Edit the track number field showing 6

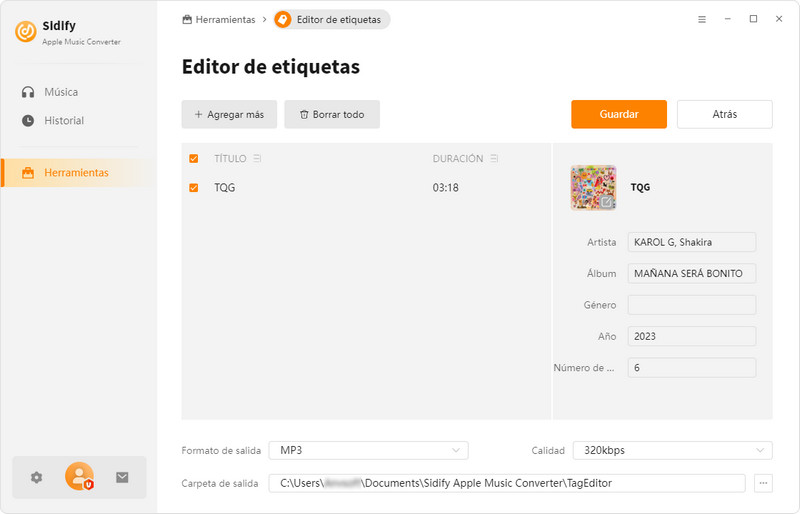692,368
